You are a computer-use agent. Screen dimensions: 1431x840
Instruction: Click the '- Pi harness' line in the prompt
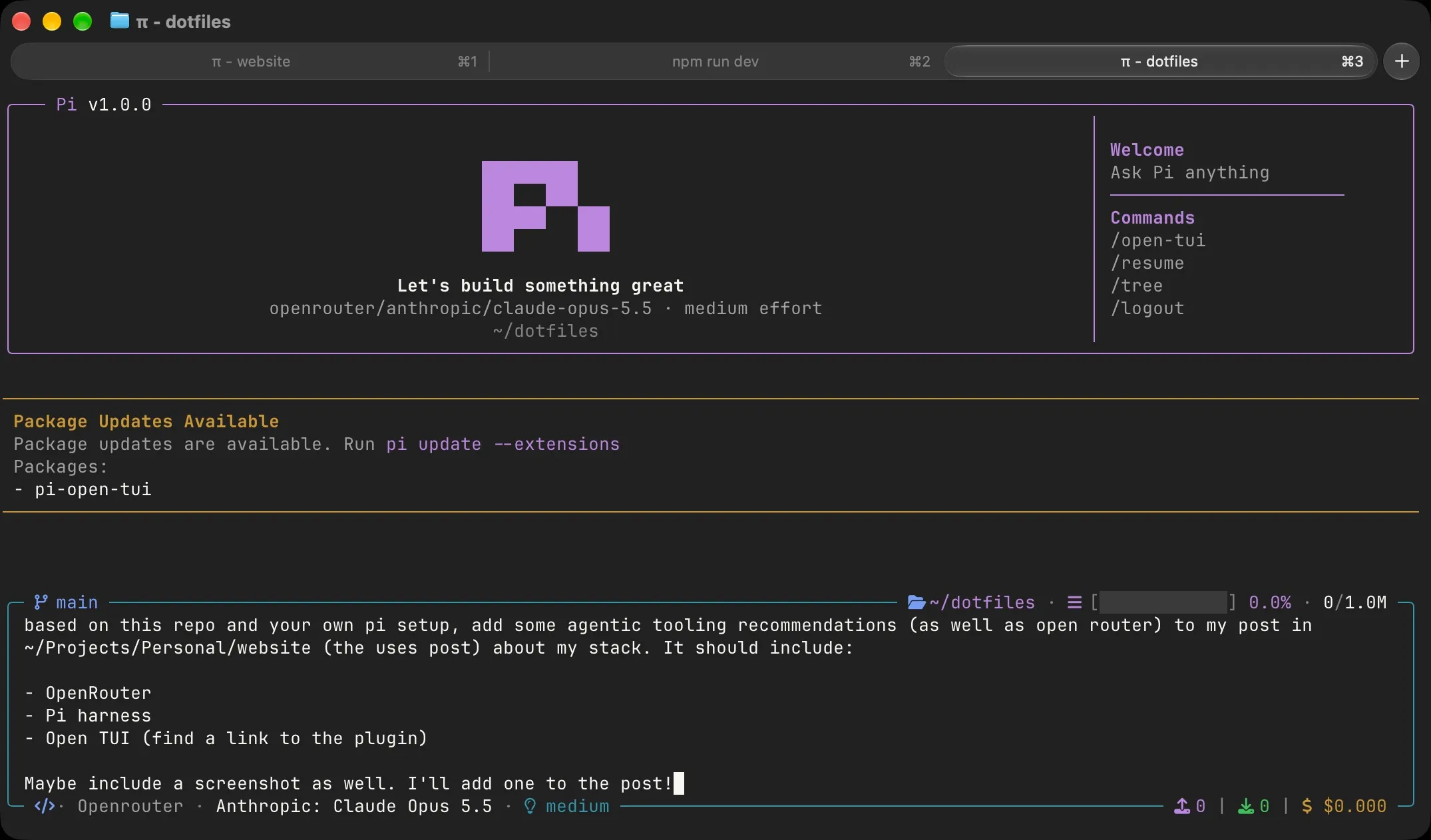click(88, 716)
